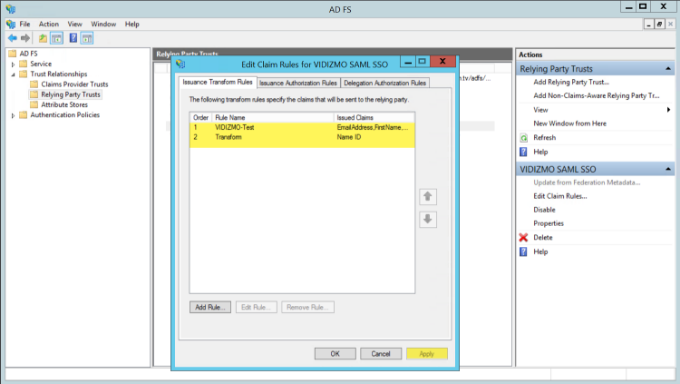Close the Edit Claim Rules dialog

442,61
